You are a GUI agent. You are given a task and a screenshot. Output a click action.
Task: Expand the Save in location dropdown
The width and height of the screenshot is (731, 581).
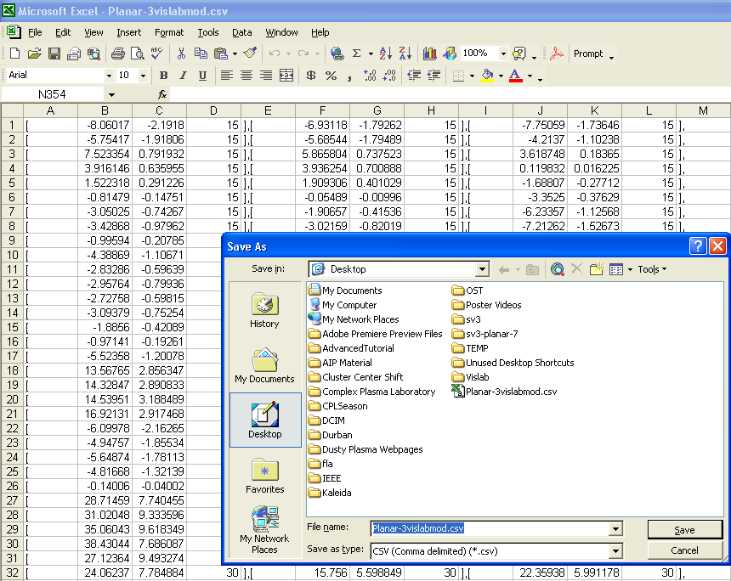tap(482, 269)
